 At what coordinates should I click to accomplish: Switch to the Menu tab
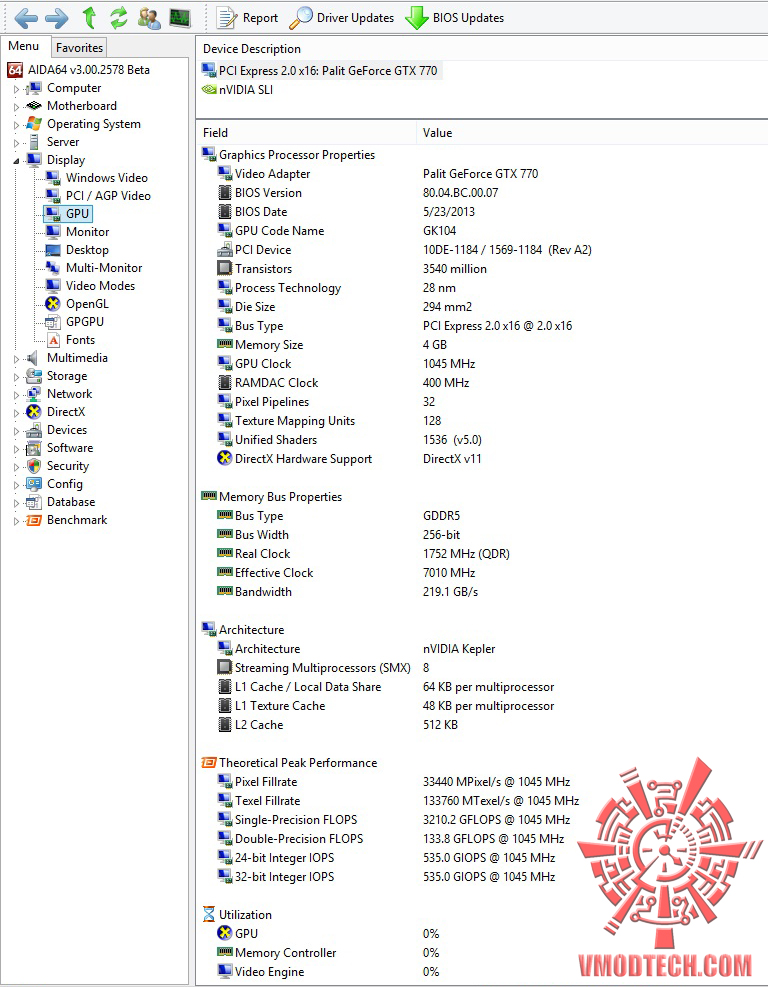24,46
